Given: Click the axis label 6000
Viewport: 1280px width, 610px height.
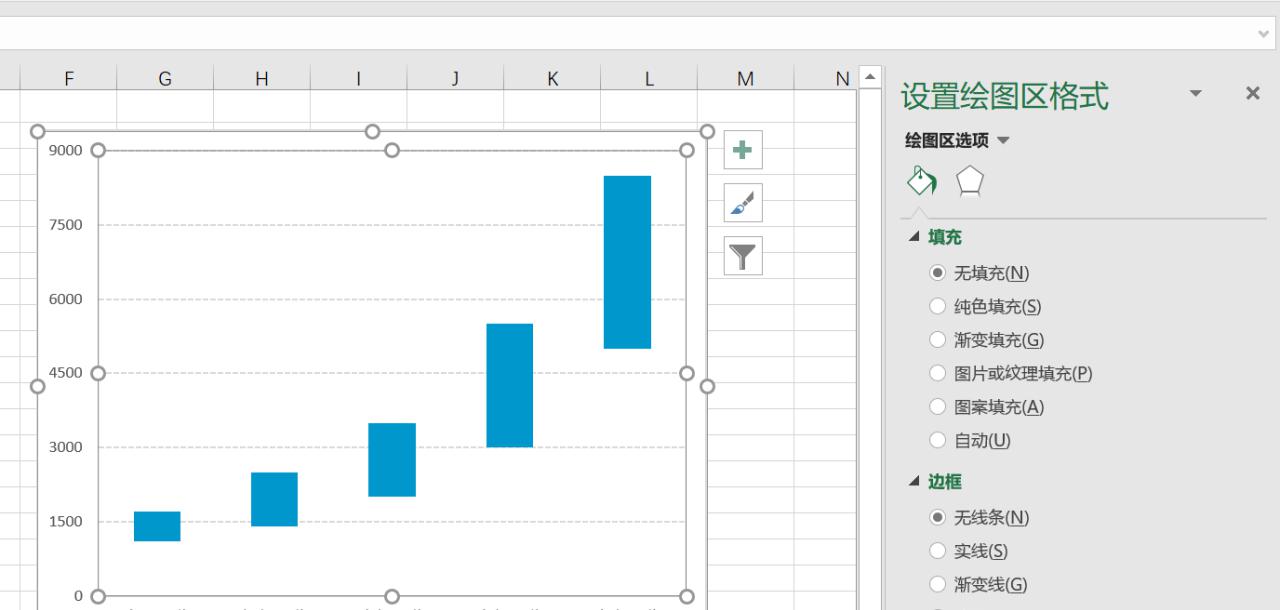Looking at the screenshot, I should 66,298.
